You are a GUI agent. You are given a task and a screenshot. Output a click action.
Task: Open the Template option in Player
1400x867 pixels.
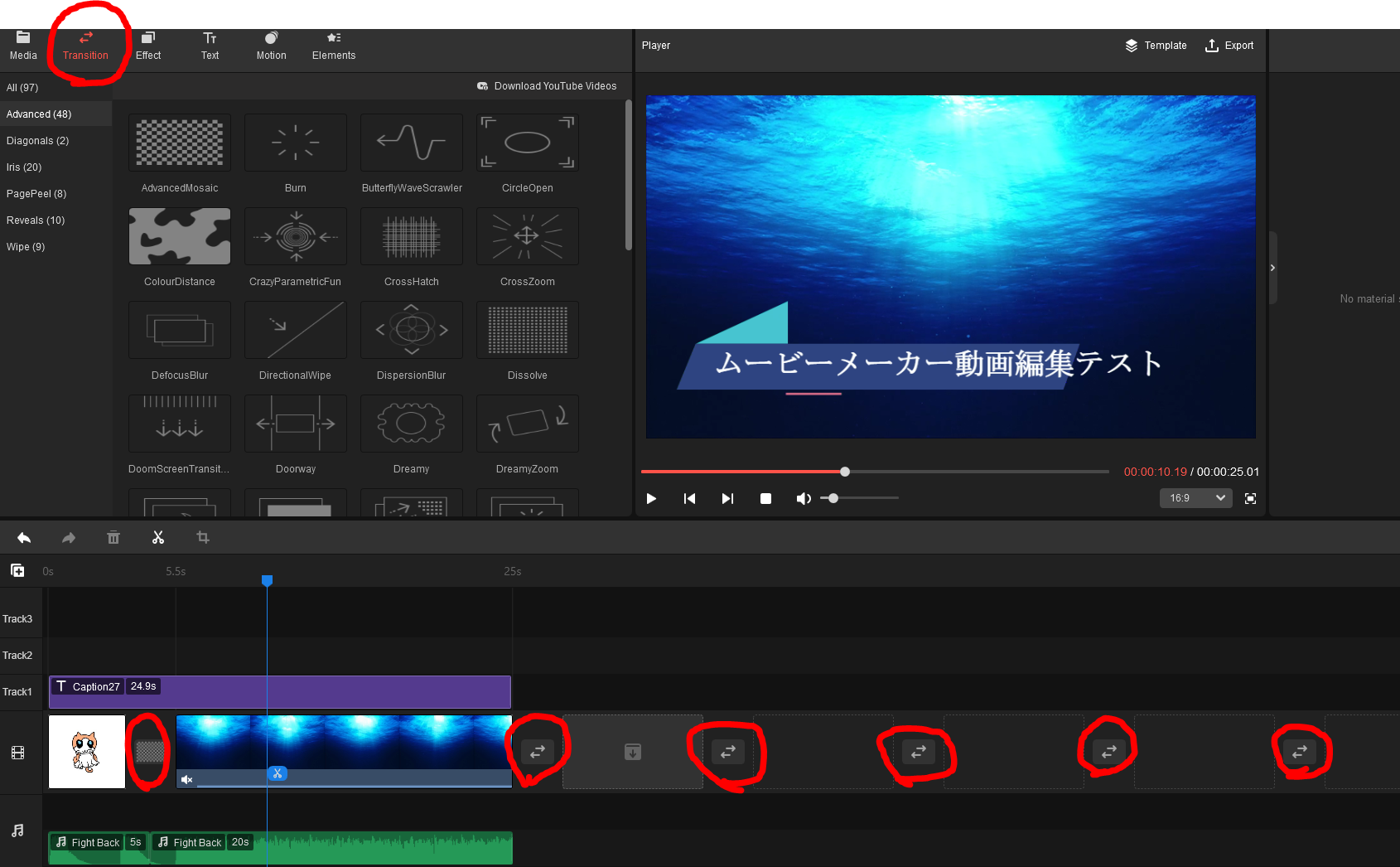click(1156, 46)
